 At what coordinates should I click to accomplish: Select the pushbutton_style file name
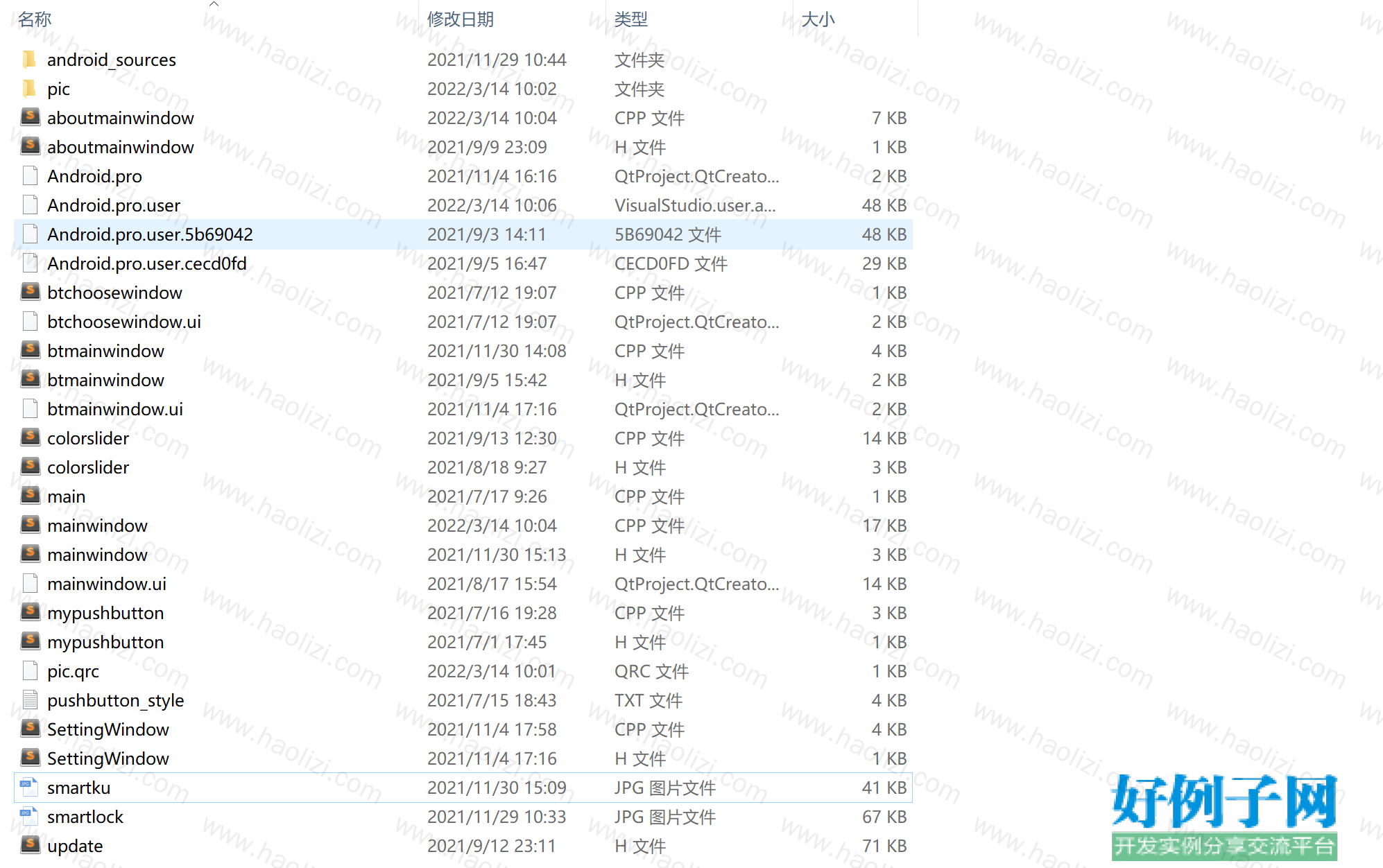click(116, 700)
